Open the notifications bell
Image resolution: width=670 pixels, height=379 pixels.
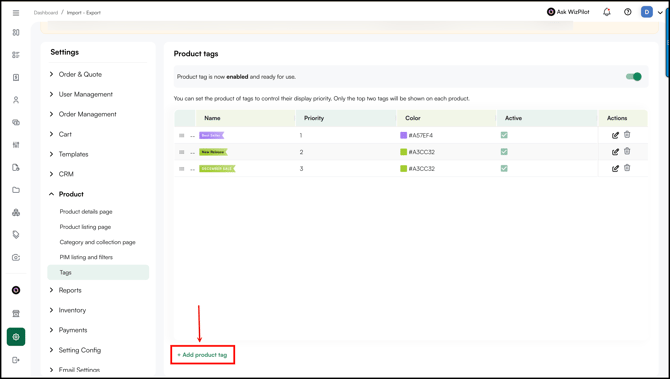[607, 12]
